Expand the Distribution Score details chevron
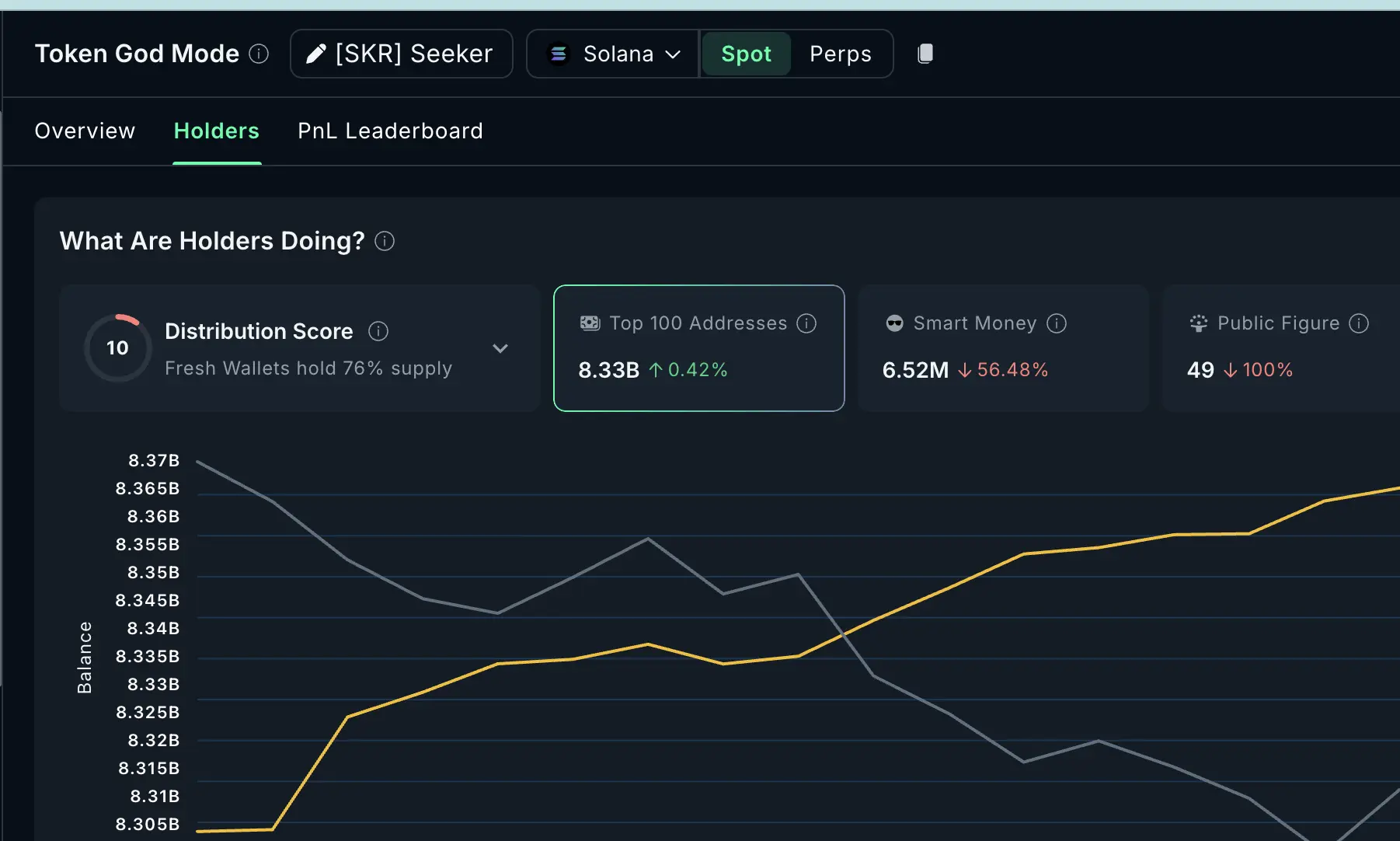1400x841 pixels. click(500, 348)
